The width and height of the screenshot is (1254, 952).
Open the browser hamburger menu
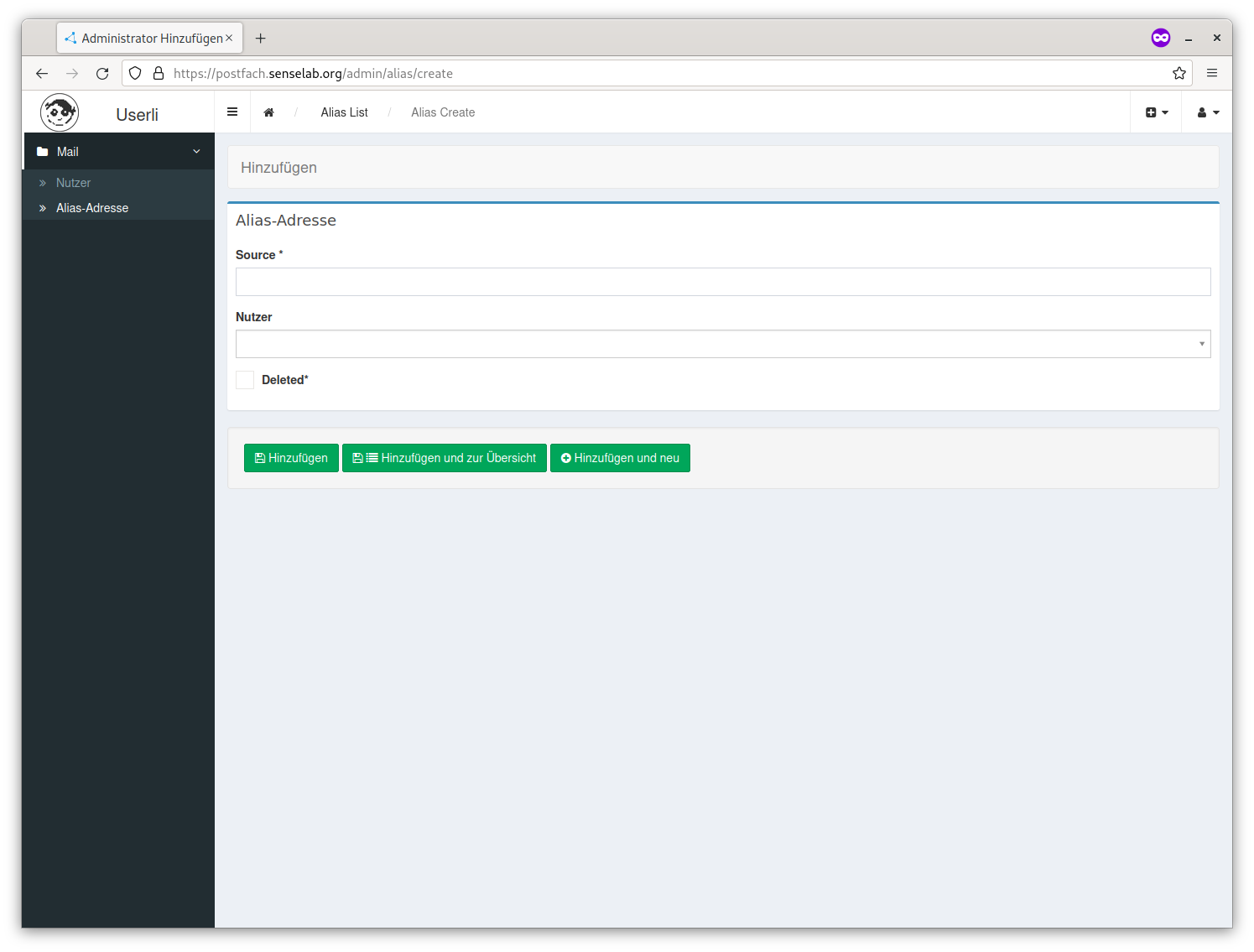point(1212,73)
